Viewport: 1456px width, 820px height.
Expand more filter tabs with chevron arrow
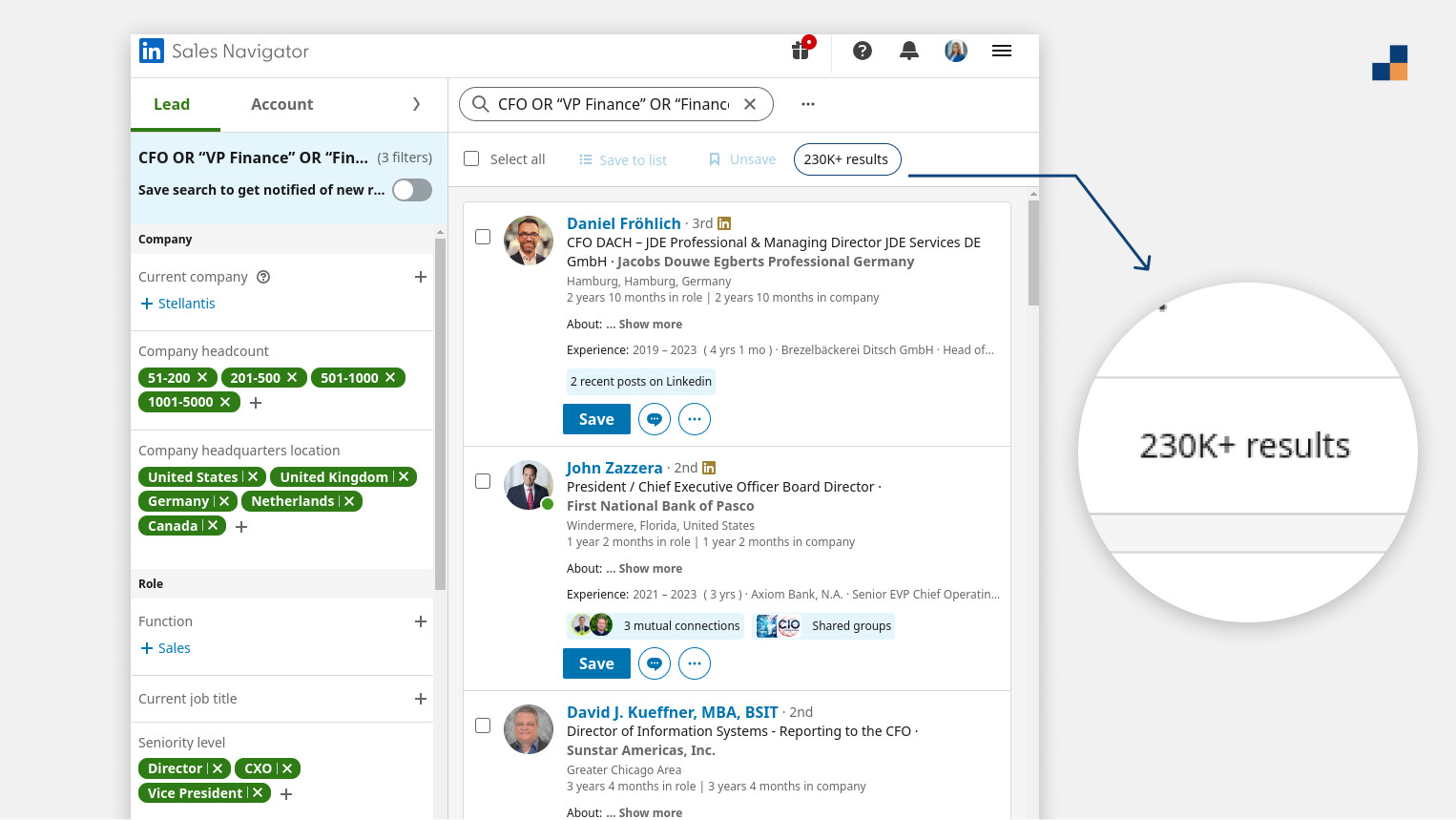[416, 104]
